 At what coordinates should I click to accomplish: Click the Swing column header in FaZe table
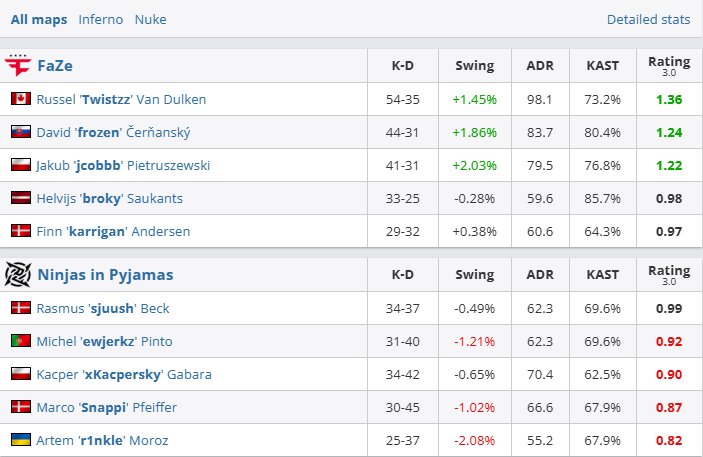coord(474,66)
